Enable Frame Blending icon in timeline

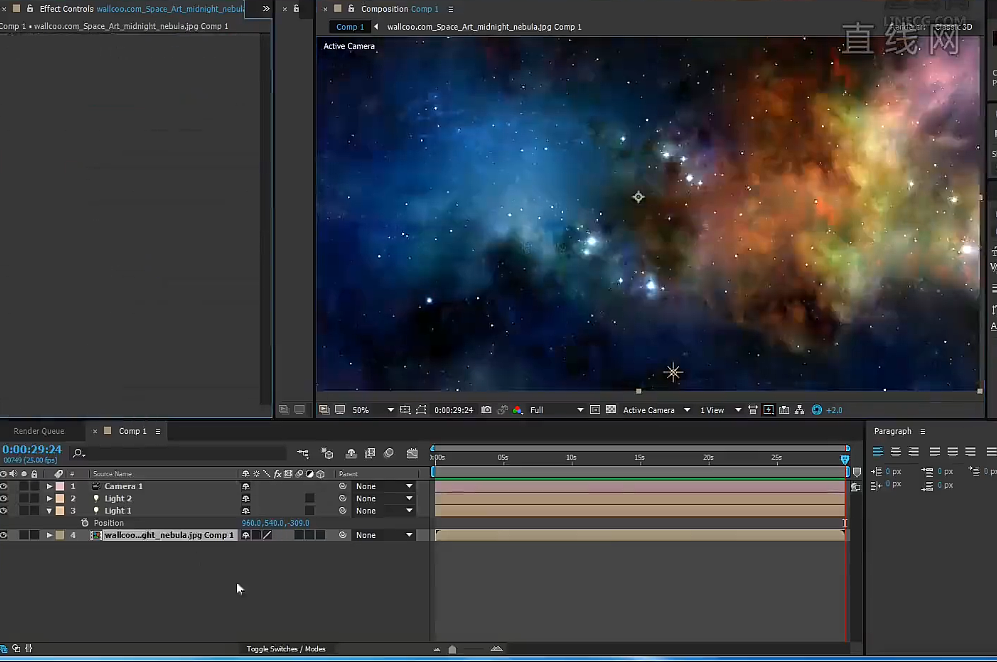370,453
